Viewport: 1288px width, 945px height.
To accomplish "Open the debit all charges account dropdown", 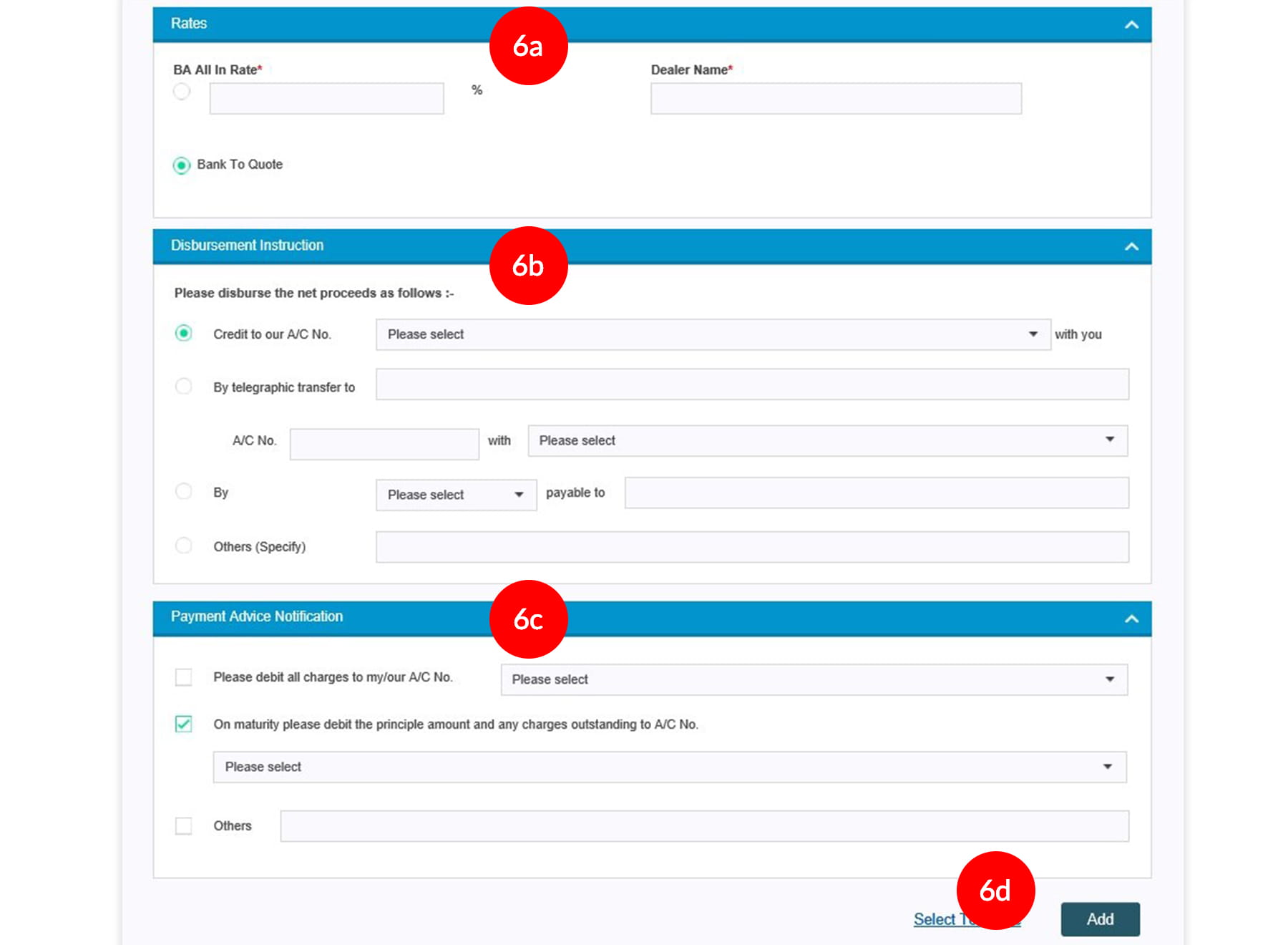I will 814,679.
